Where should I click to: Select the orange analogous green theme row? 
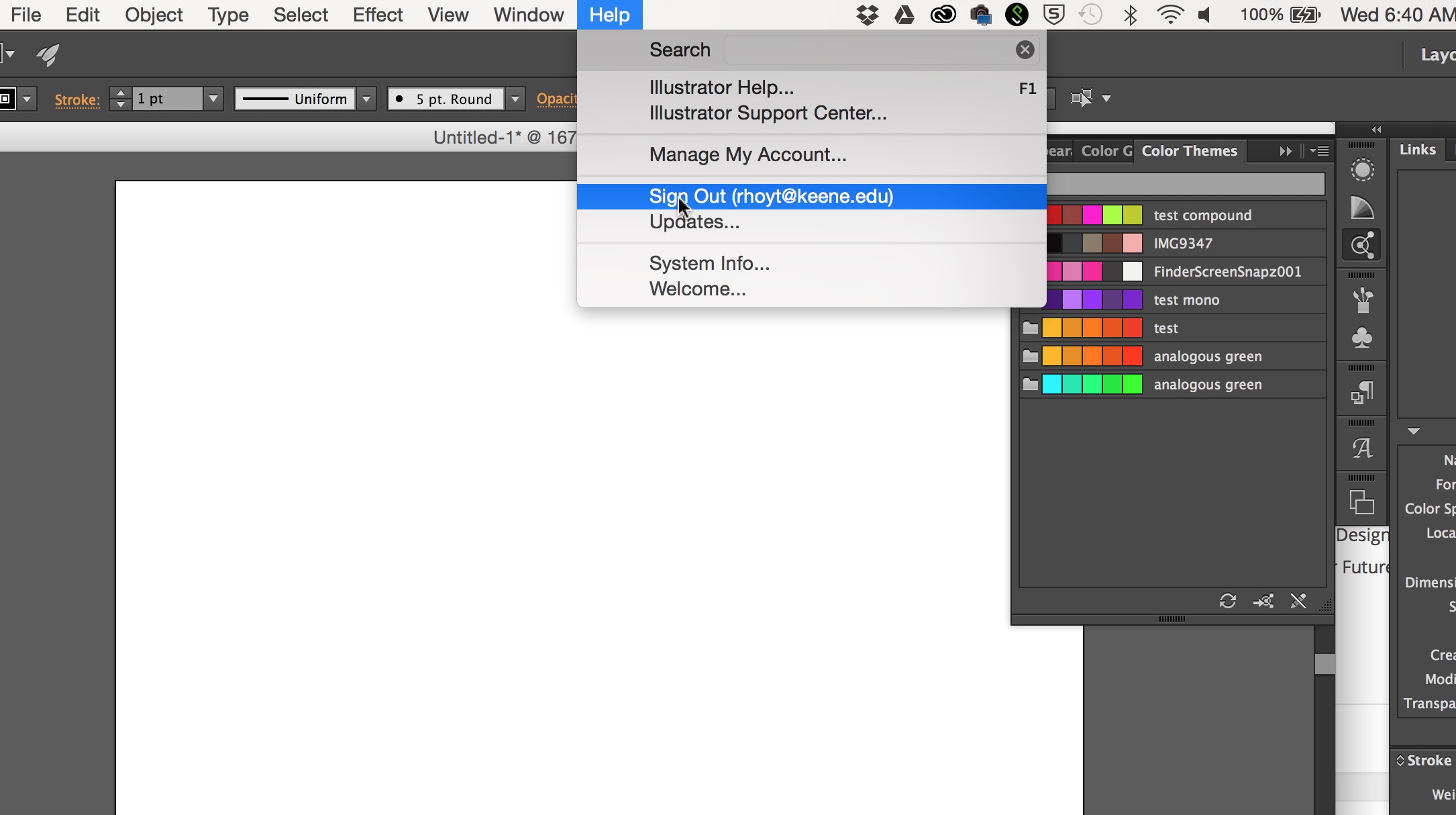point(1173,356)
